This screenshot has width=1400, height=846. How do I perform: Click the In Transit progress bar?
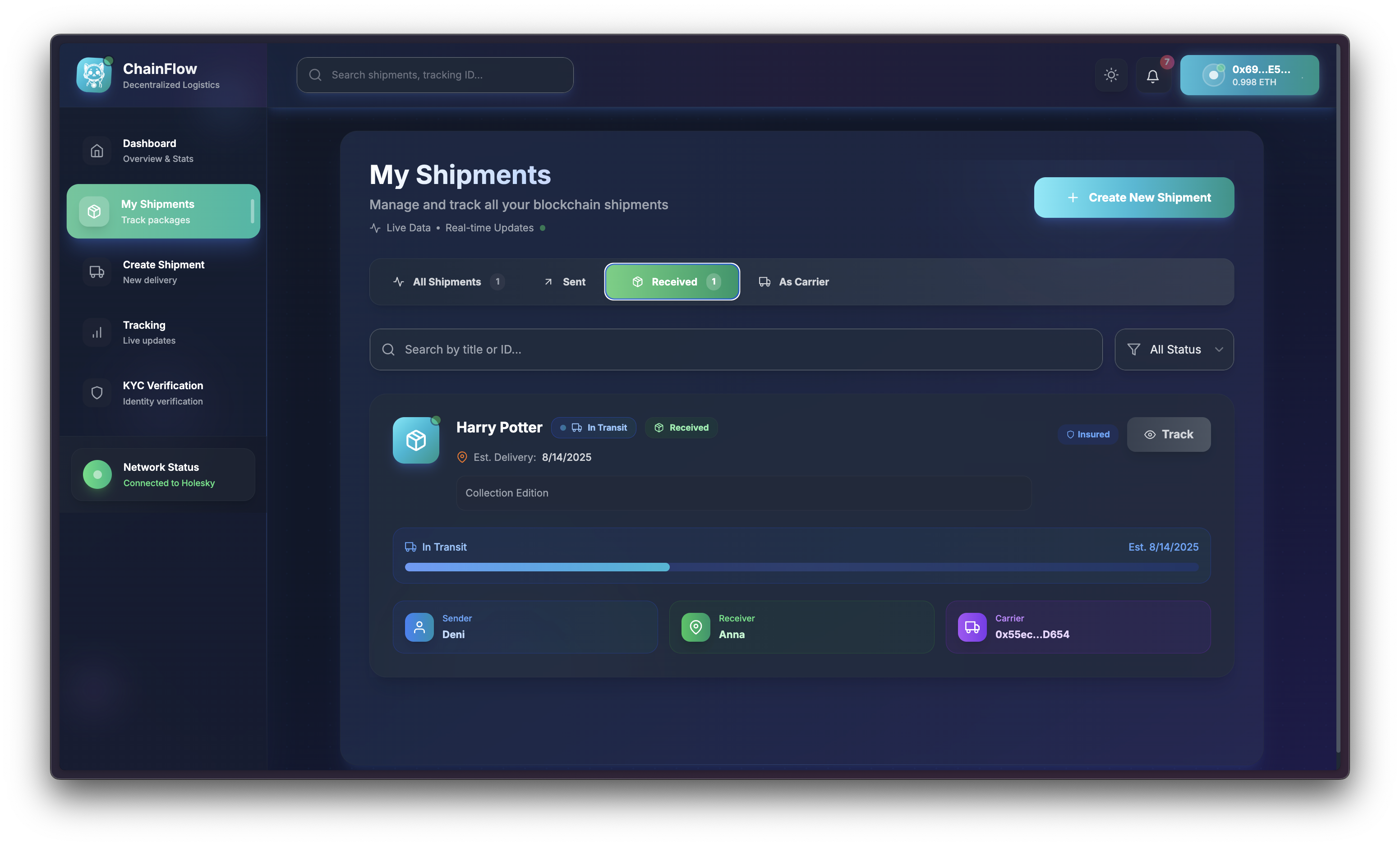click(x=801, y=567)
